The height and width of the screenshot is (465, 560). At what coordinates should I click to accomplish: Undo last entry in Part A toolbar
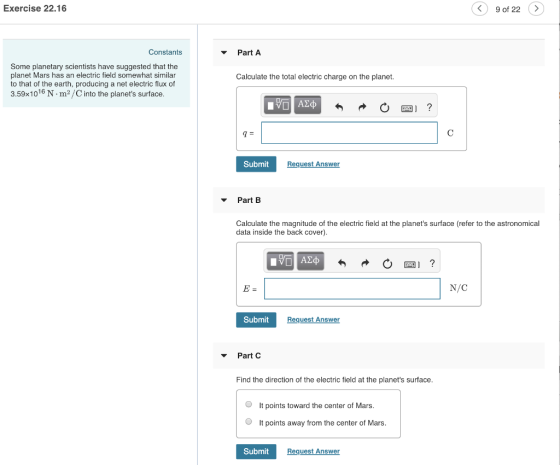click(339, 107)
